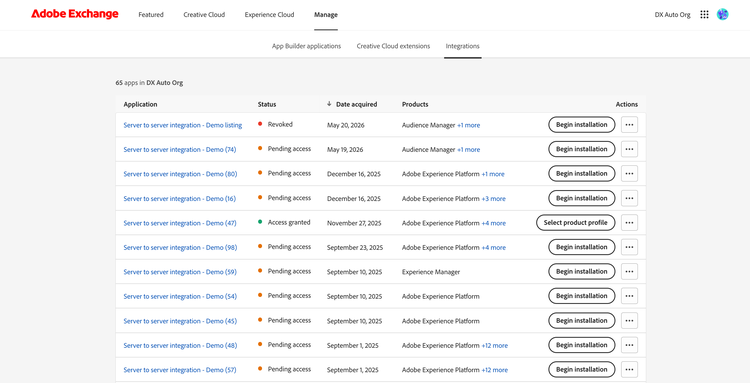Click the May 20, 2026 date cell
This screenshot has height=383, width=750.
coord(346,125)
